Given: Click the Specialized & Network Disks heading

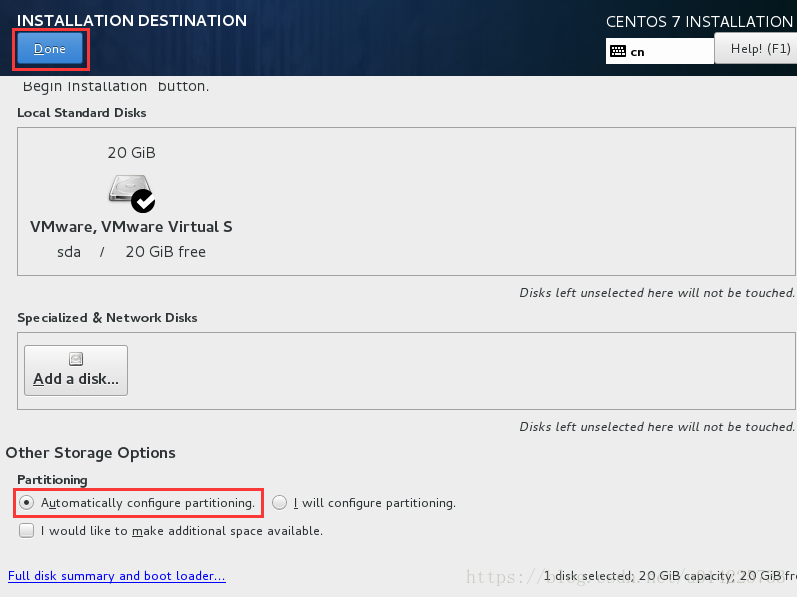Looking at the screenshot, I should (x=107, y=318).
